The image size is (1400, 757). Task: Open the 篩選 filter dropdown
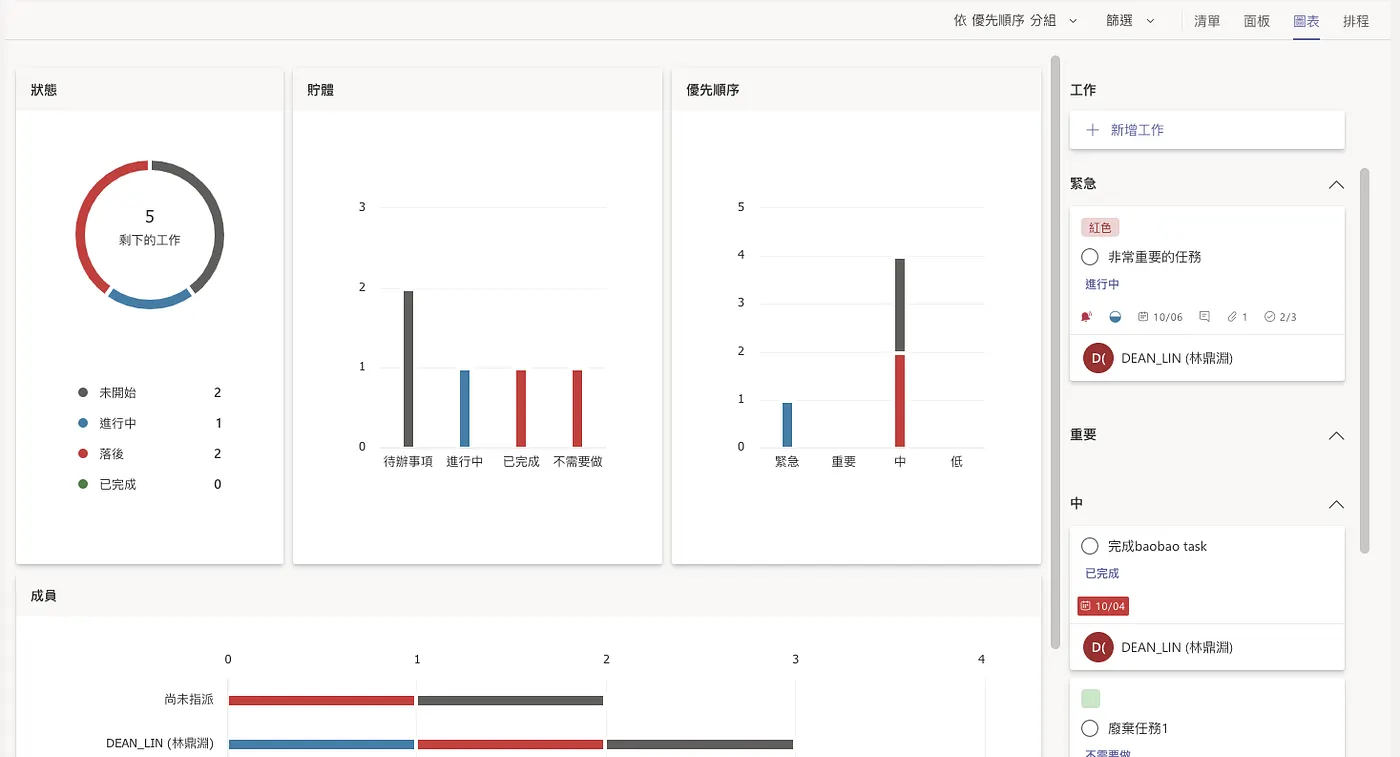coord(1131,20)
